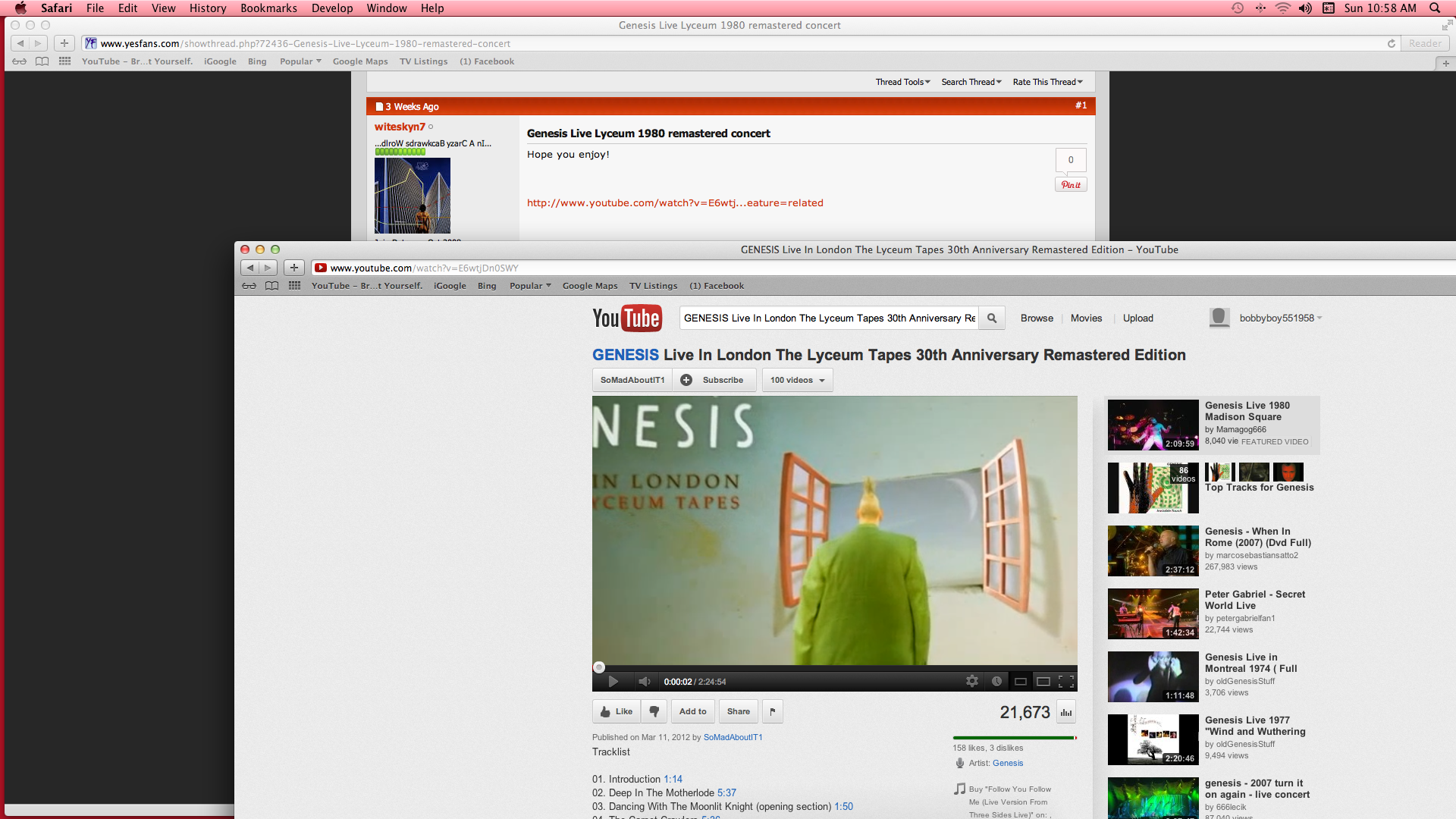The height and width of the screenshot is (819, 1456).
Task: Expand the Thread Tools dropdown
Action: pyautogui.click(x=902, y=82)
